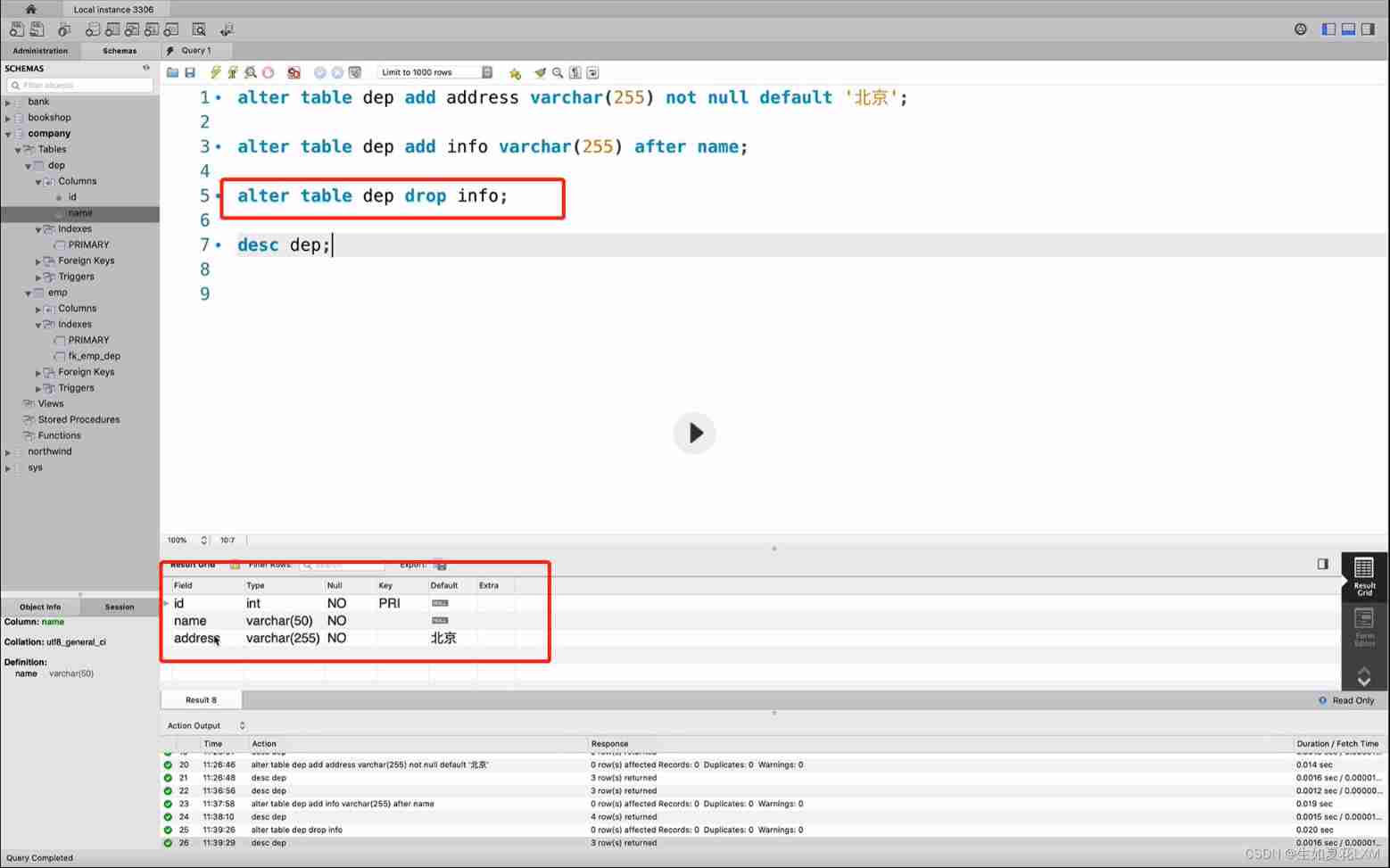Image resolution: width=1390 pixels, height=868 pixels.
Task: Collapse the emp table node
Action: click(x=28, y=293)
